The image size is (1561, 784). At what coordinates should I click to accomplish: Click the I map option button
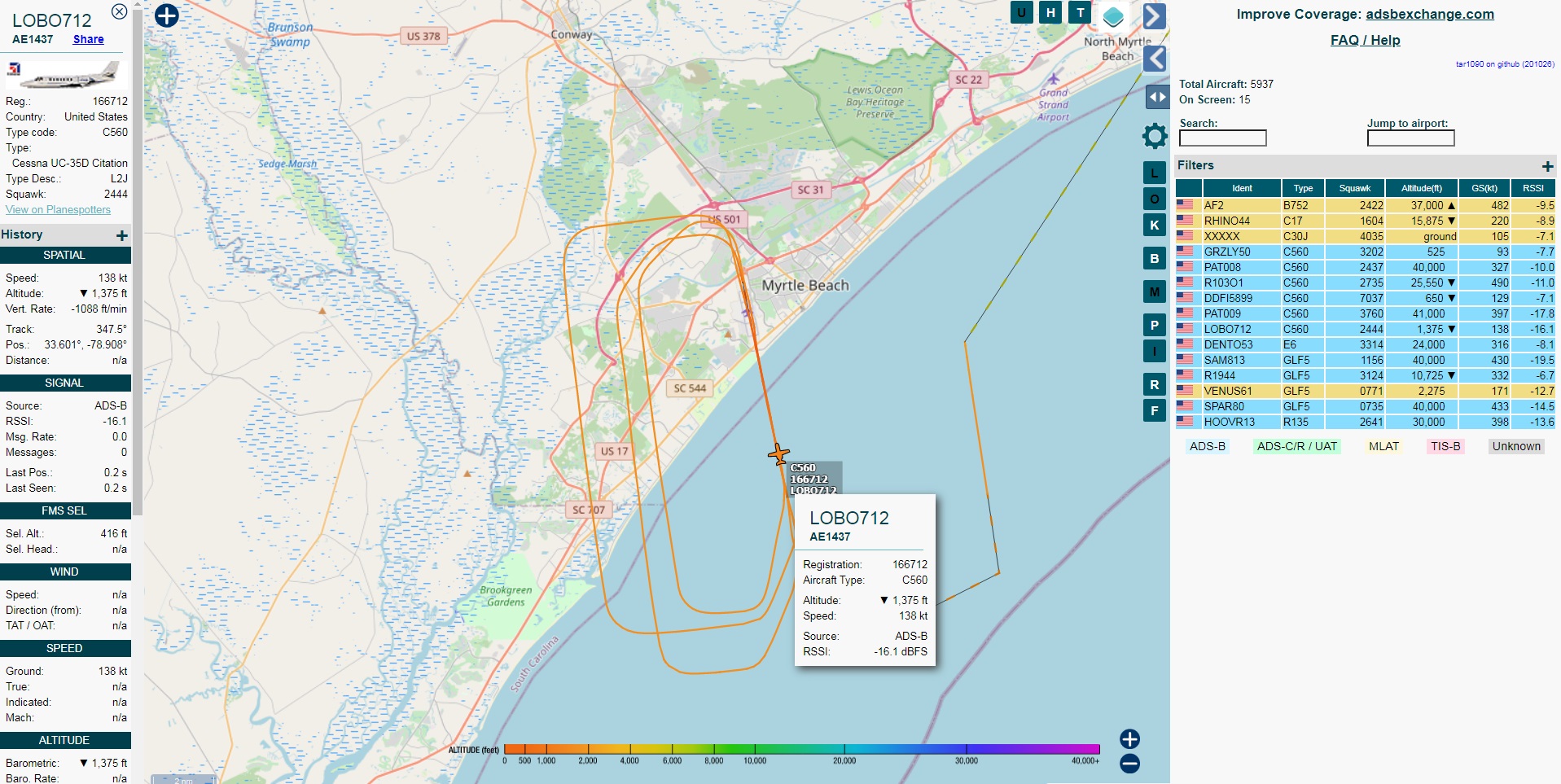tap(1154, 351)
